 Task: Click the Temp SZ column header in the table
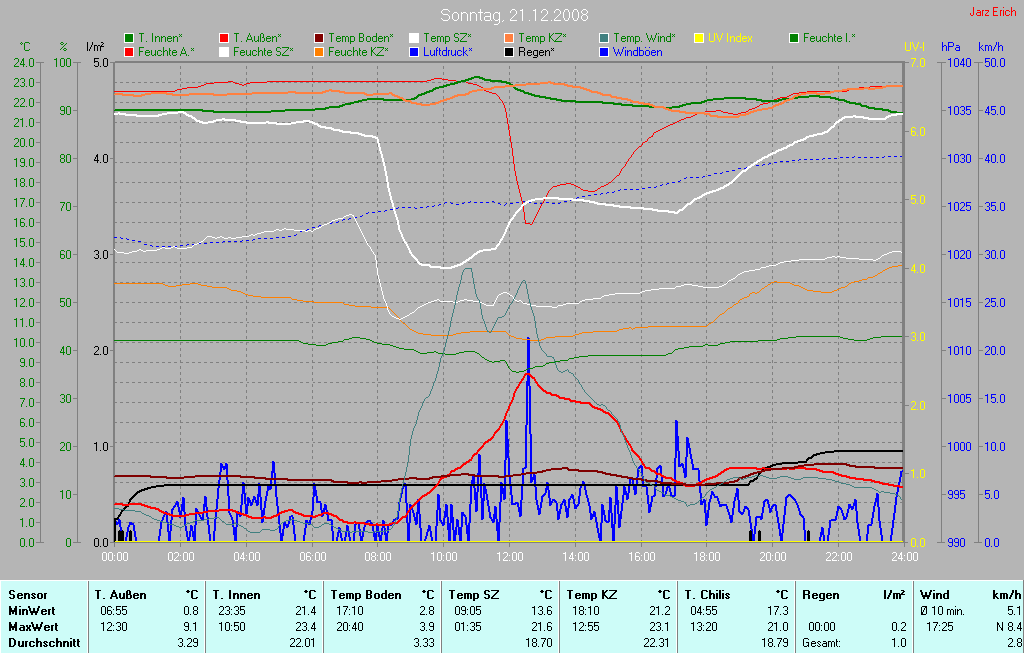point(473,595)
